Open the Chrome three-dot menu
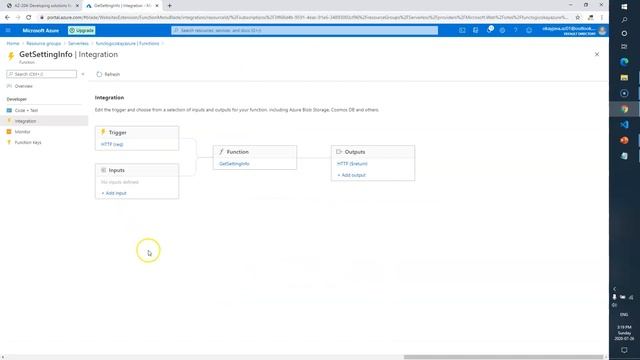 pos(602,18)
